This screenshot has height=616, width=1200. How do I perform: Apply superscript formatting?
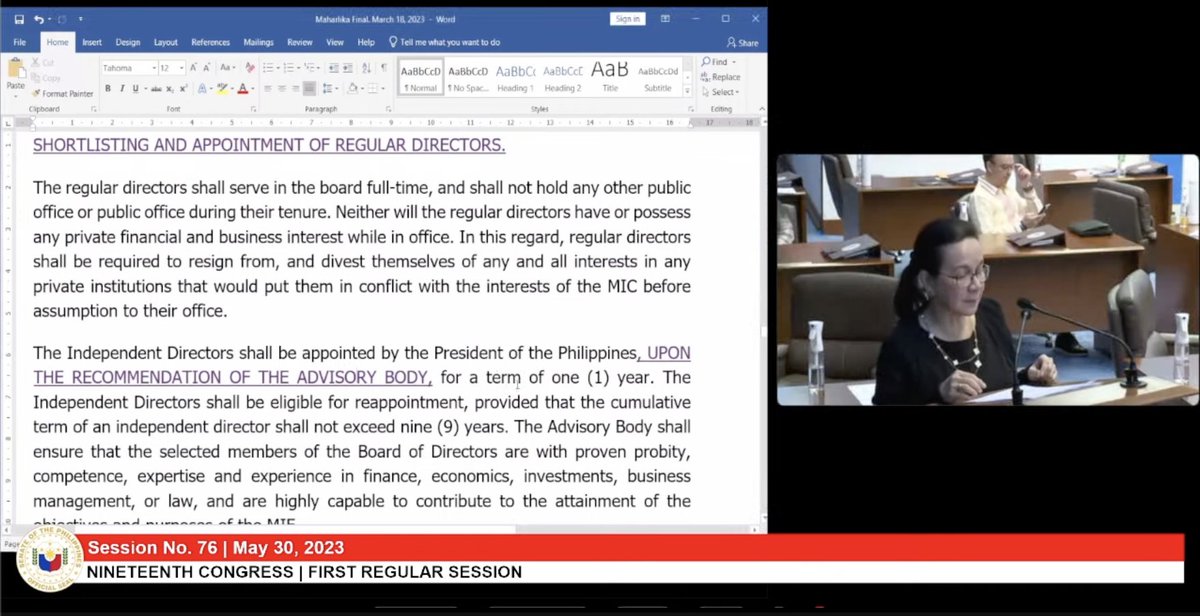(183, 89)
